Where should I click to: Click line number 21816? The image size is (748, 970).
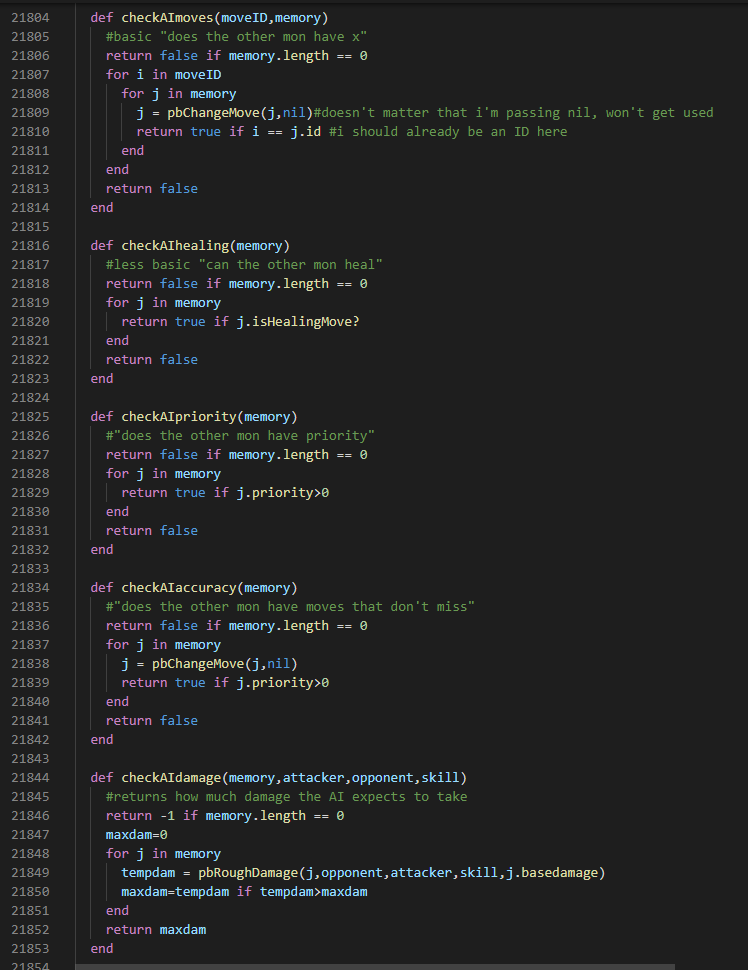coord(30,246)
